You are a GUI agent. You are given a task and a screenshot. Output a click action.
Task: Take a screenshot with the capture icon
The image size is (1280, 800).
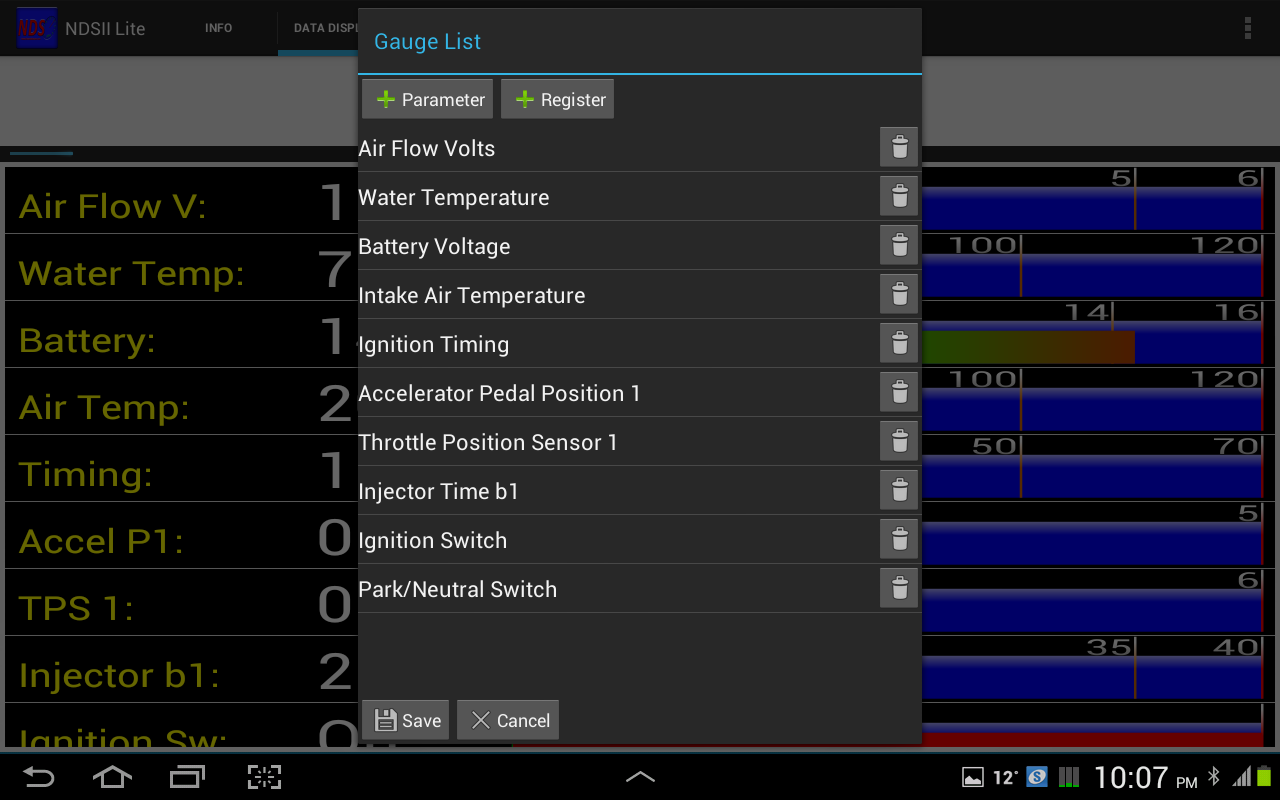(264, 777)
